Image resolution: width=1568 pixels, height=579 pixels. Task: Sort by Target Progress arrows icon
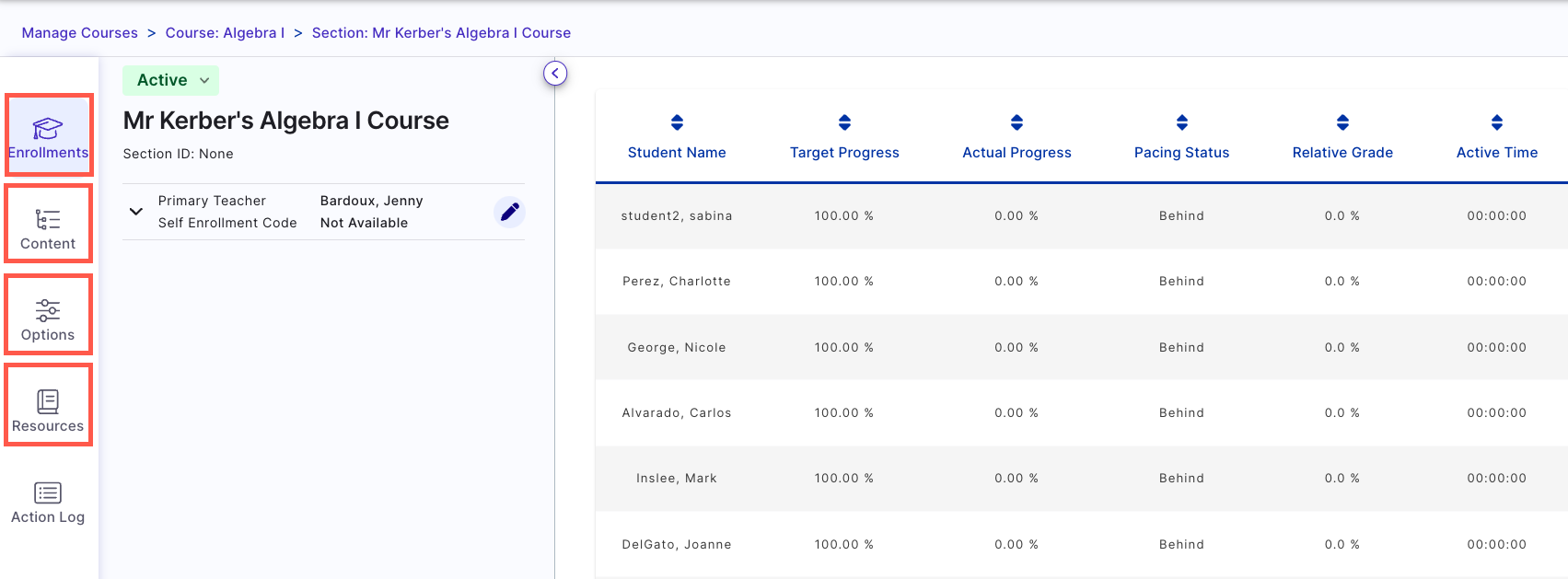tap(844, 122)
